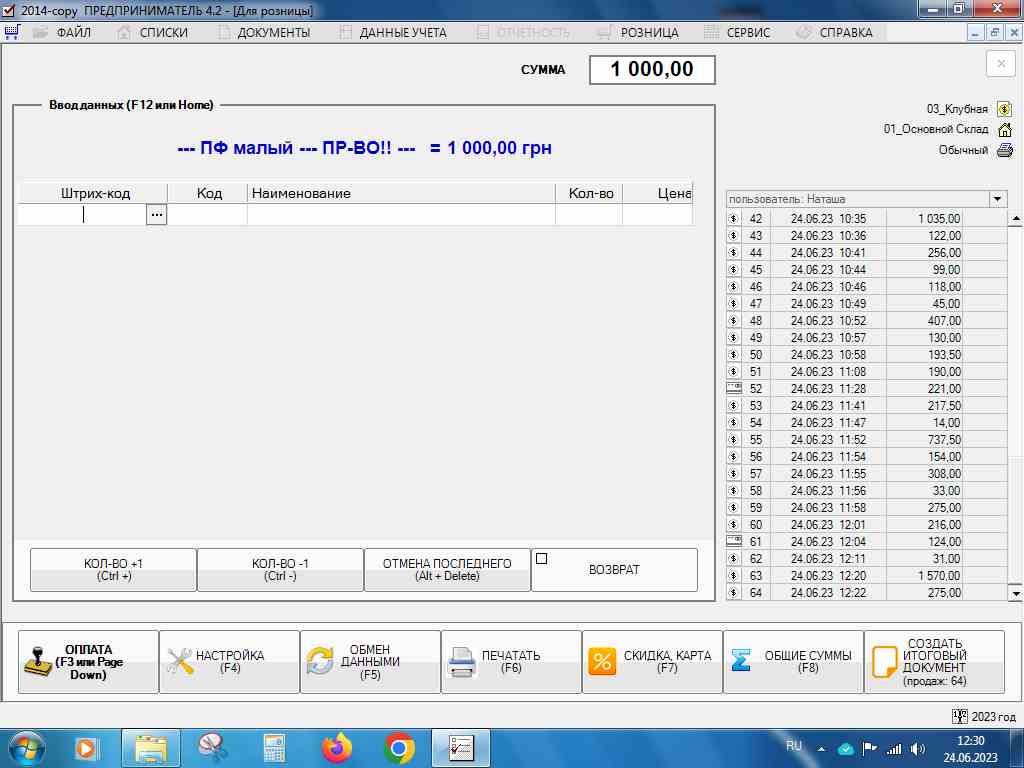Click СОЗДАТЬ ИТОГОВЫЙ ДОКУМЕНТ button

coord(934,662)
